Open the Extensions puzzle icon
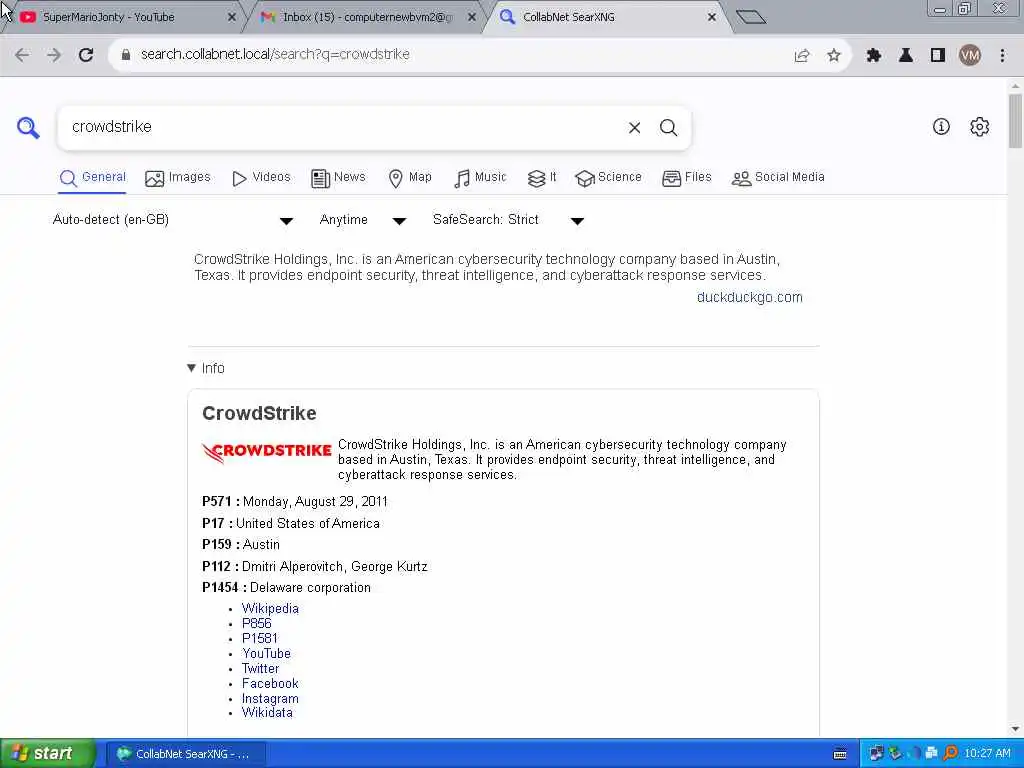Image resolution: width=1024 pixels, height=768 pixels. click(x=874, y=56)
